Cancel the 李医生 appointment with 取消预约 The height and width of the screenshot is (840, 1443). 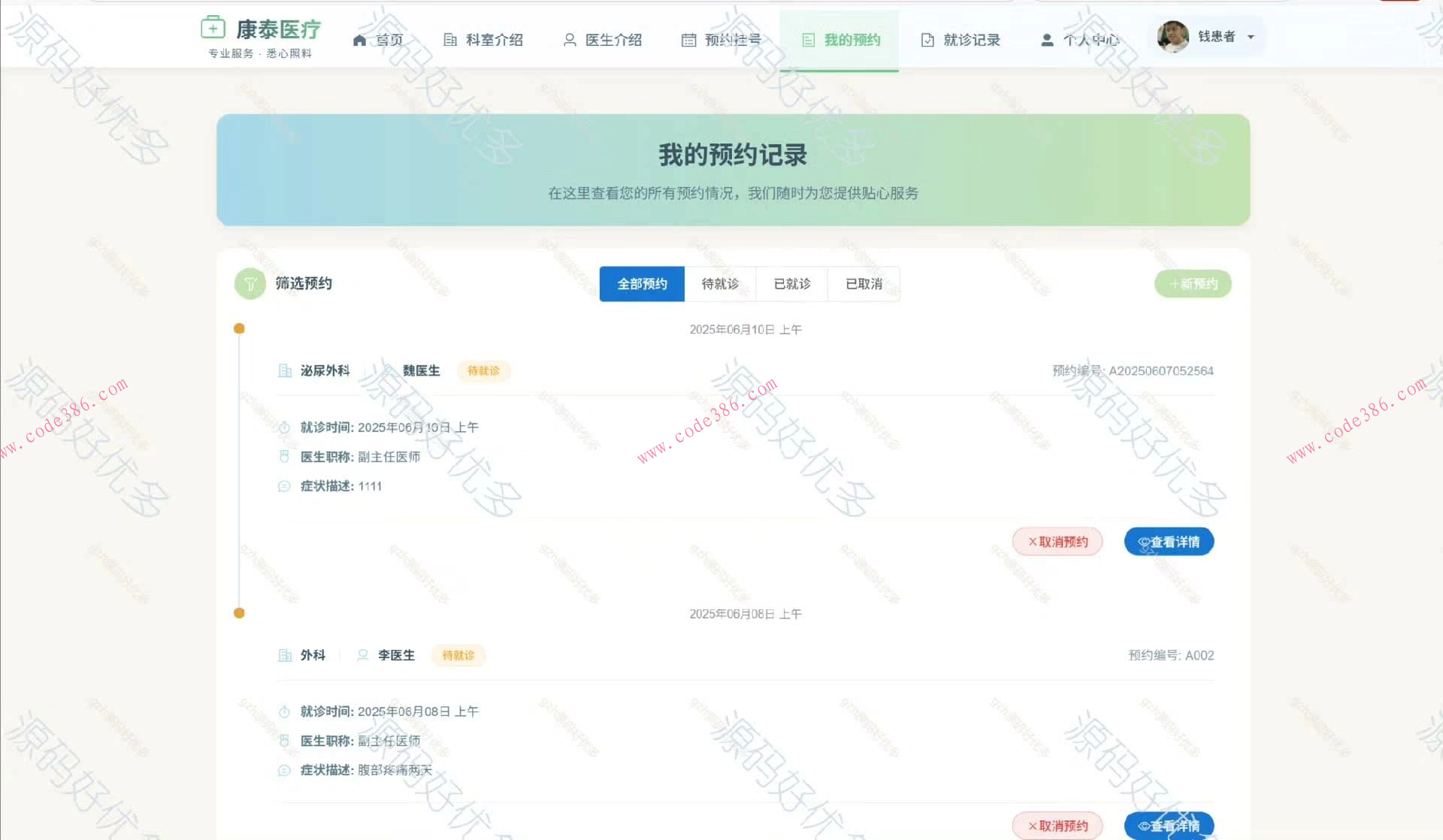[x=1057, y=825]
